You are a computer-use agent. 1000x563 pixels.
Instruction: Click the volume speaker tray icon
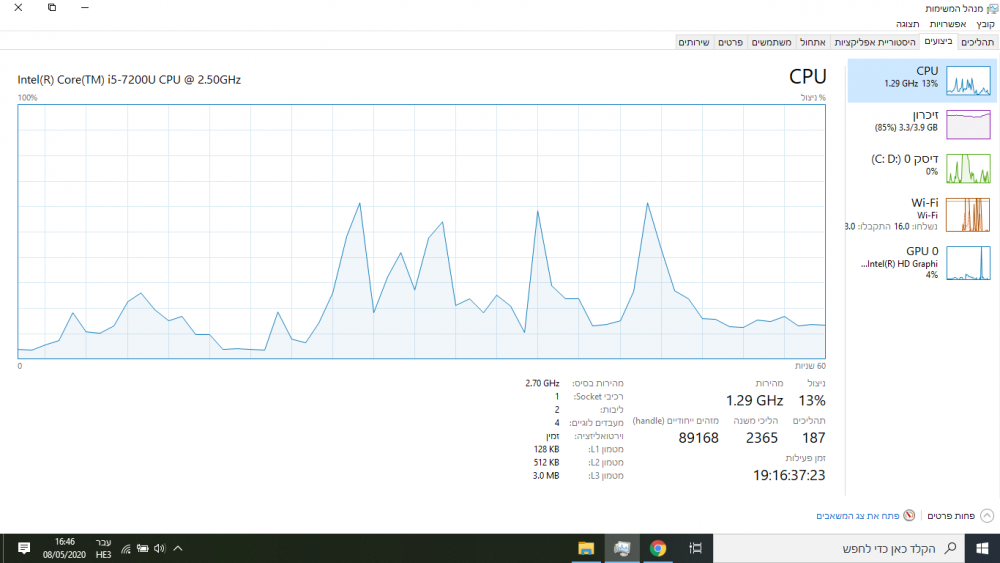coord(159,548)
